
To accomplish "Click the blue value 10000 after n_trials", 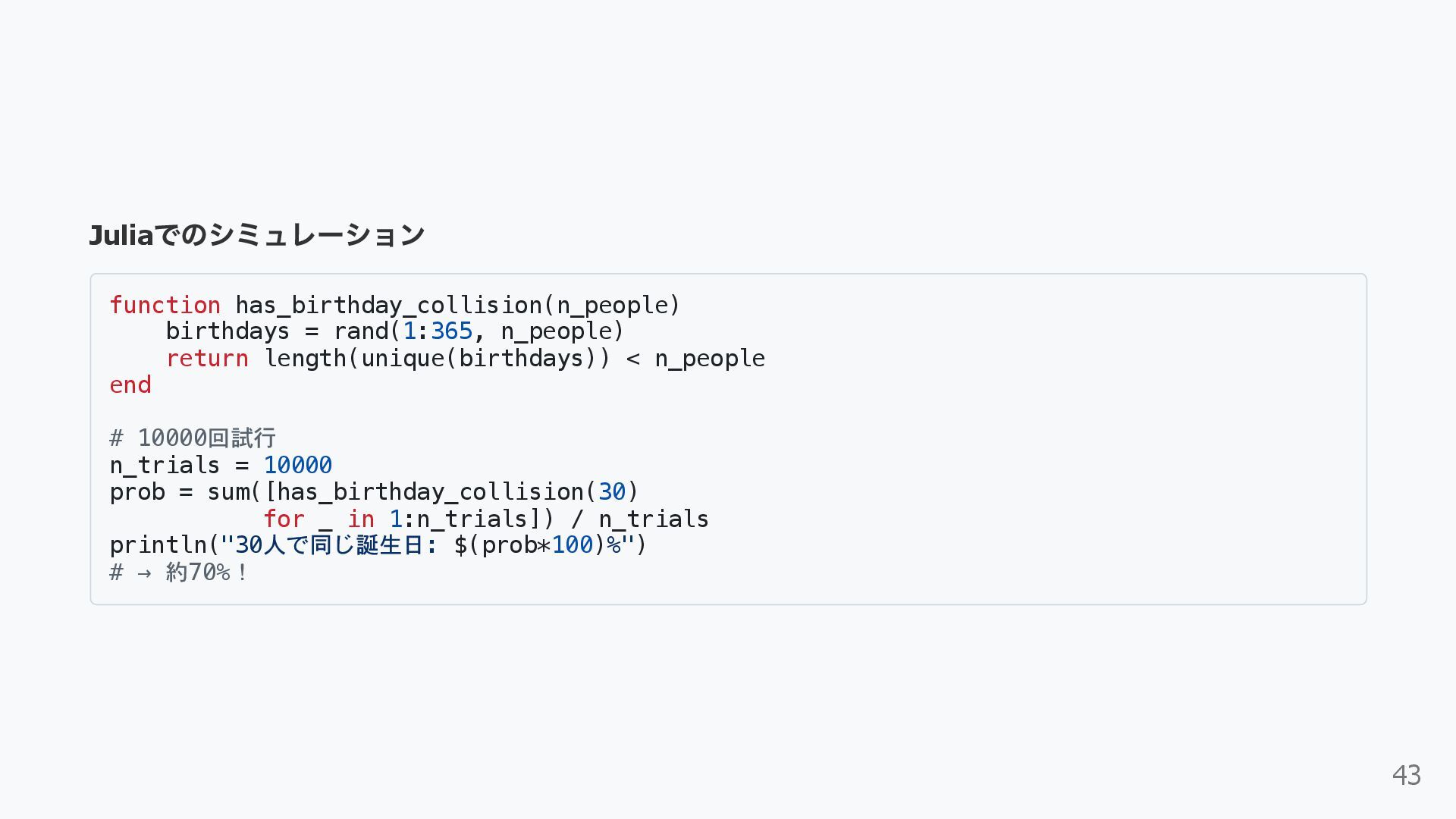I will coord(297,465).
